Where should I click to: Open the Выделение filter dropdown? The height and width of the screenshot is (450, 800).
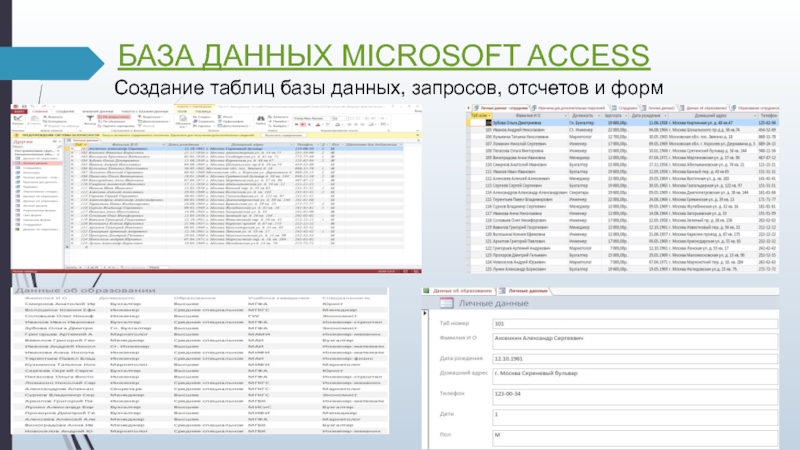tap(153, 117)
